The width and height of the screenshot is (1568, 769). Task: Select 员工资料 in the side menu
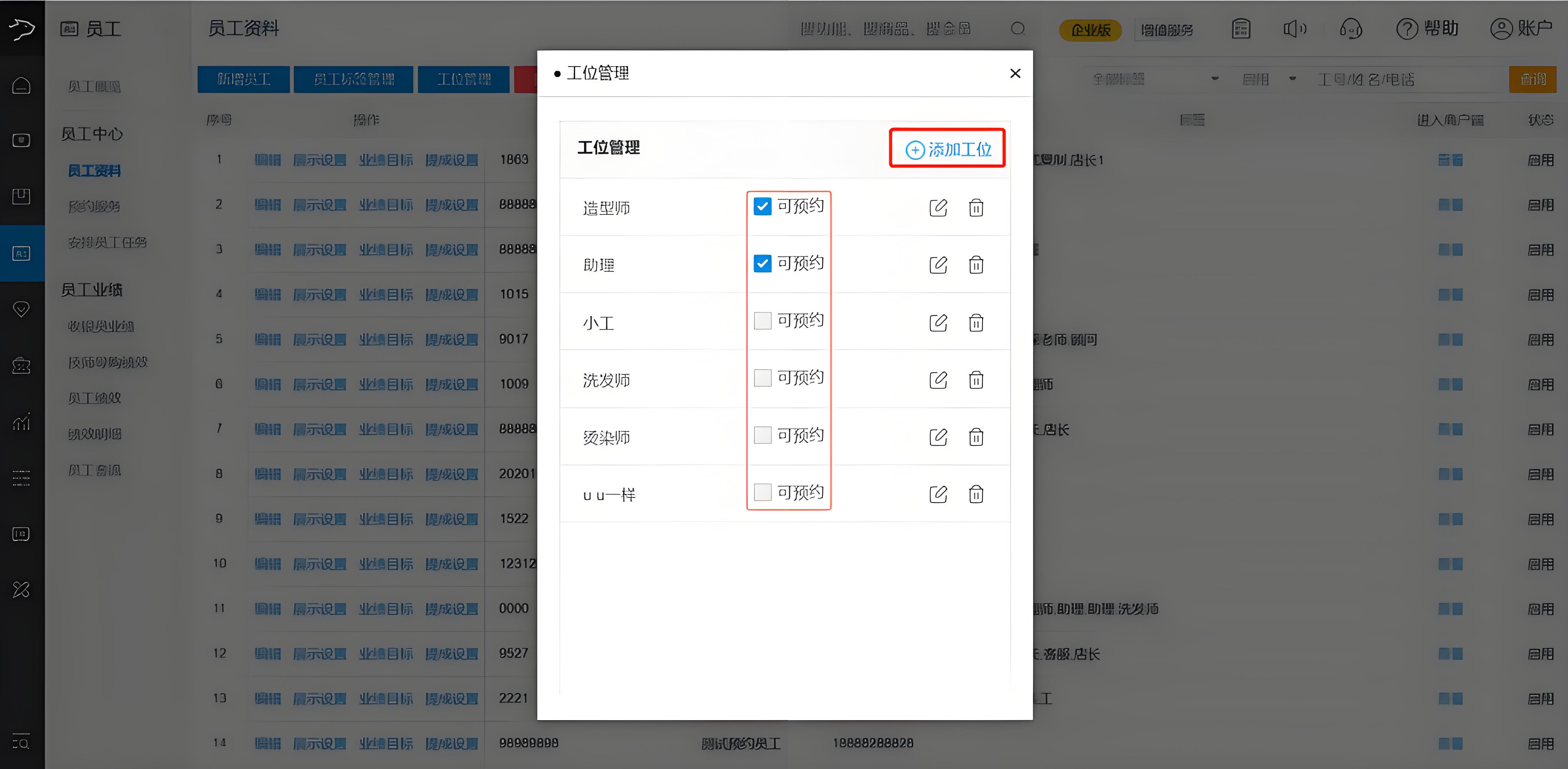[94, 171]
